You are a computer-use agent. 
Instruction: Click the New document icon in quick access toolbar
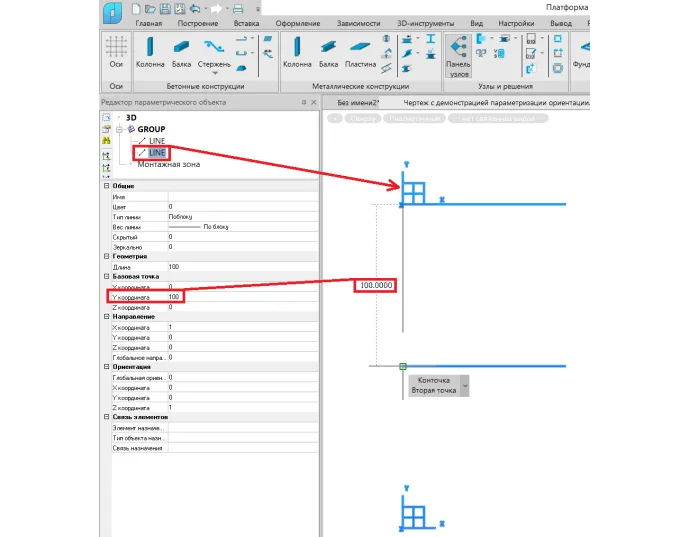point(136,9)
